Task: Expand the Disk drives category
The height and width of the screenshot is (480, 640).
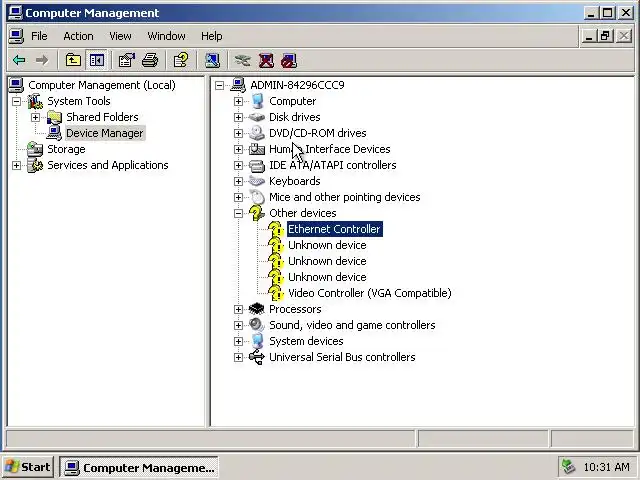Action: [x=238, y=117]
